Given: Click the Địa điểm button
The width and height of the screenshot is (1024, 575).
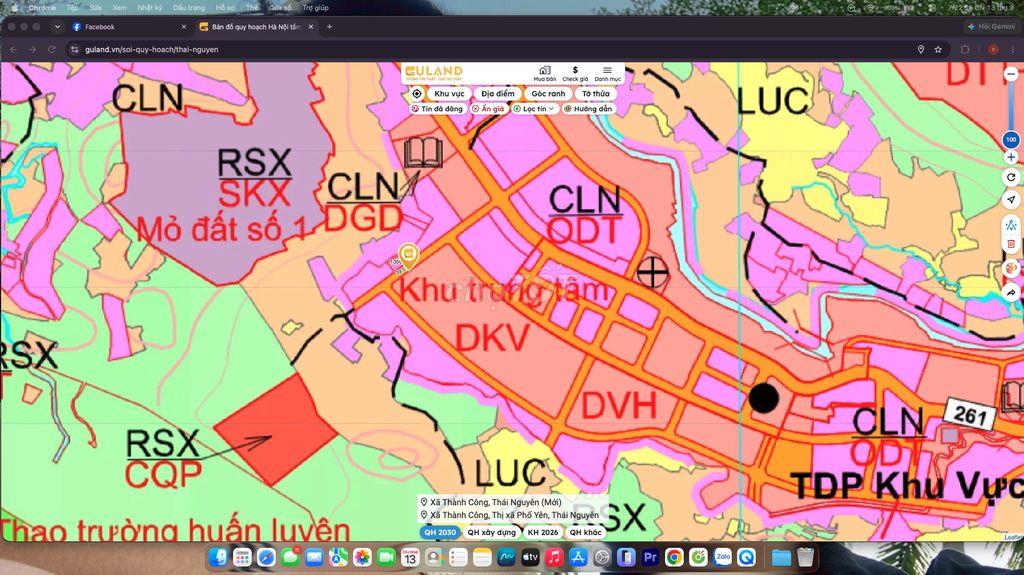Looking at the screenshot, I should 498,93.
